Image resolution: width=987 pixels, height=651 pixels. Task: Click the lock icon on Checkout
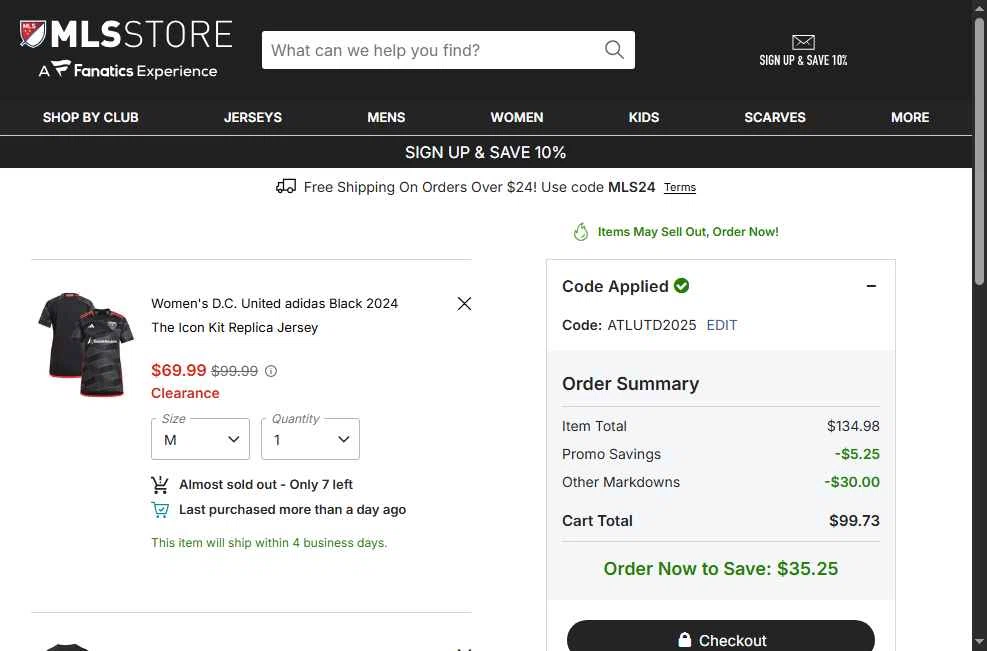[x=684, y=640]
